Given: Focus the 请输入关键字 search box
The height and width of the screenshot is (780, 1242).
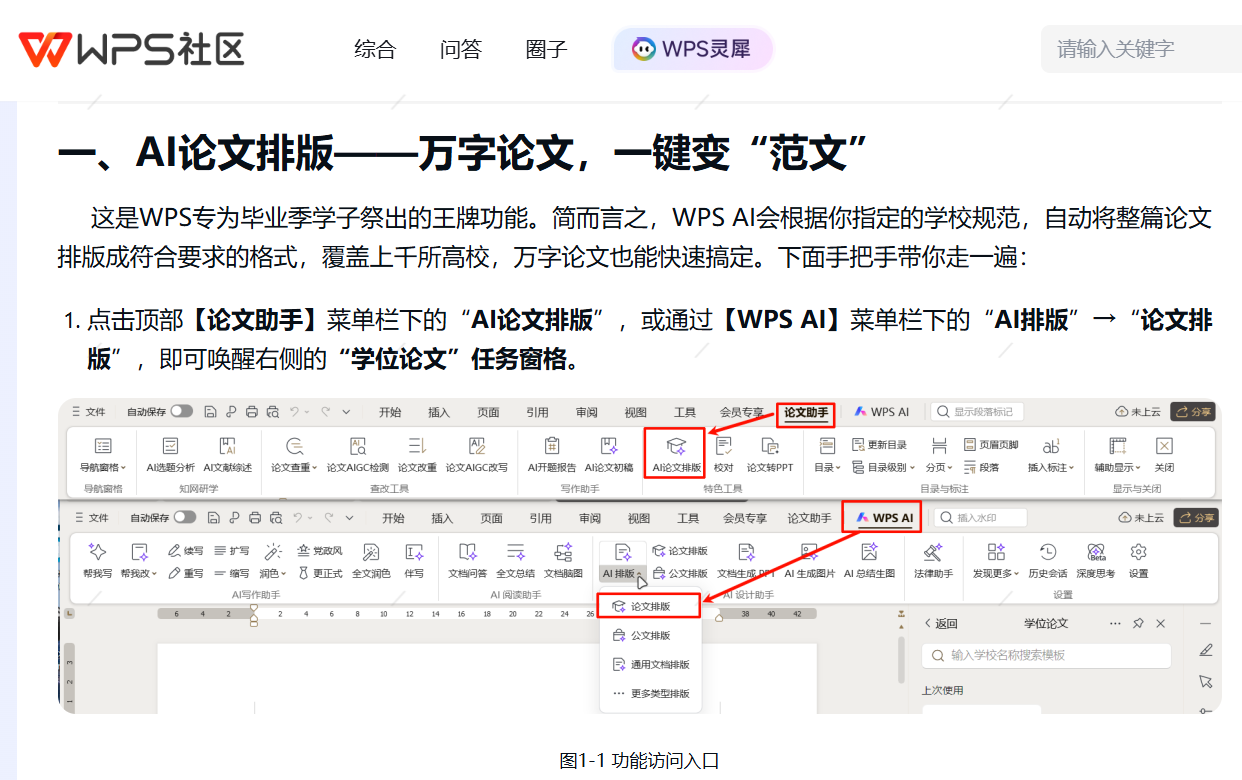Looking at the screenshot, I should [x=1141, y=49].
